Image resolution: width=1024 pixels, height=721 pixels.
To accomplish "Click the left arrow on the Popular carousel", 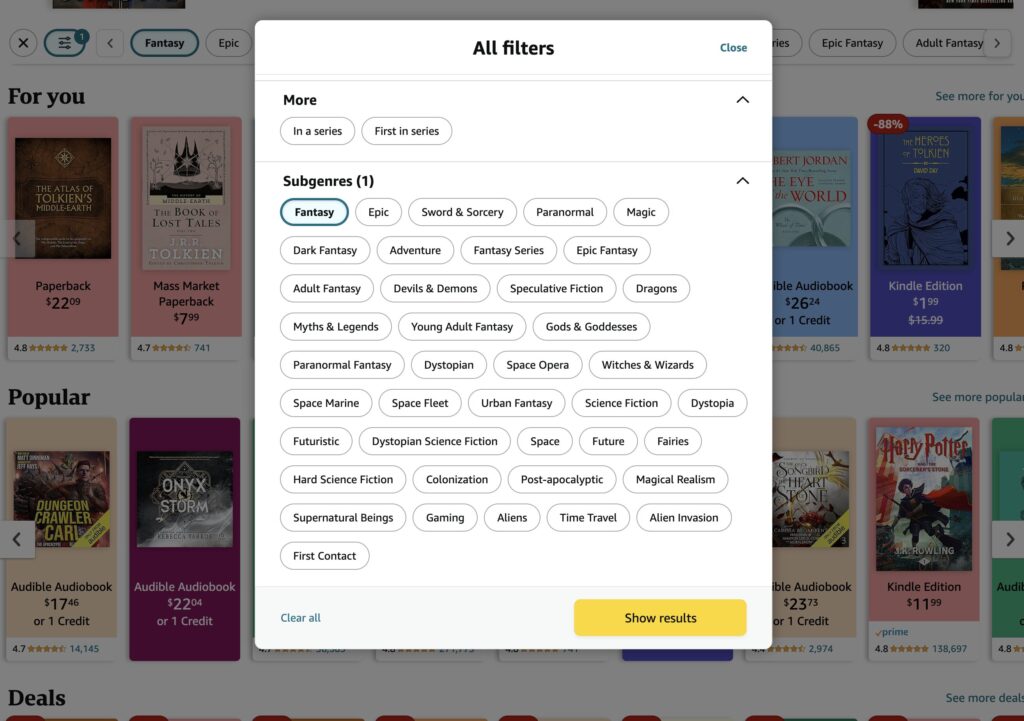I will [15, 538].
